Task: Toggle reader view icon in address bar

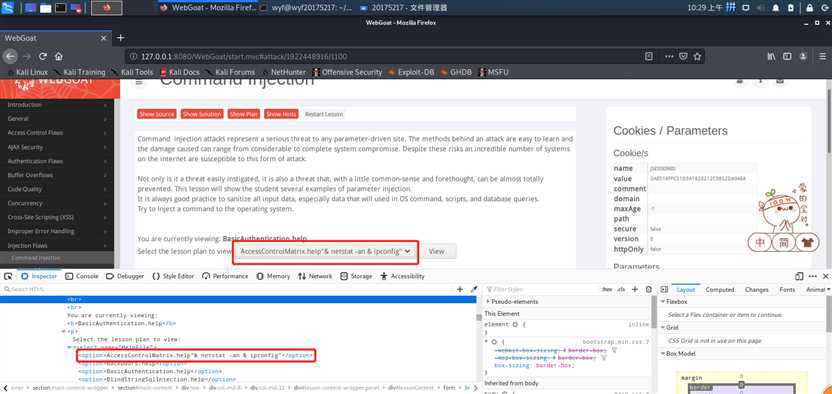Action: coord(648,56)
